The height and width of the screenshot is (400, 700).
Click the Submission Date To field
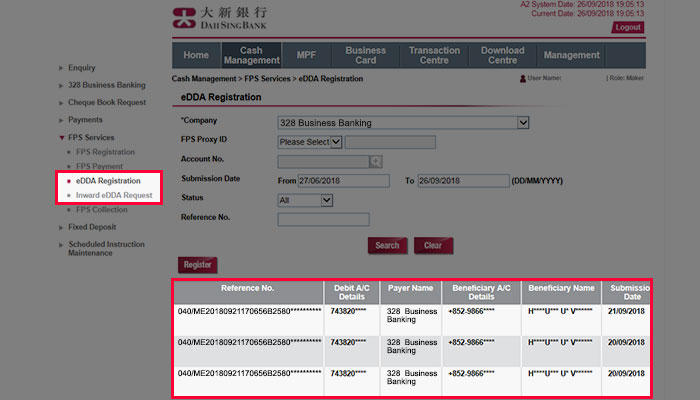(x=463, y=181)
